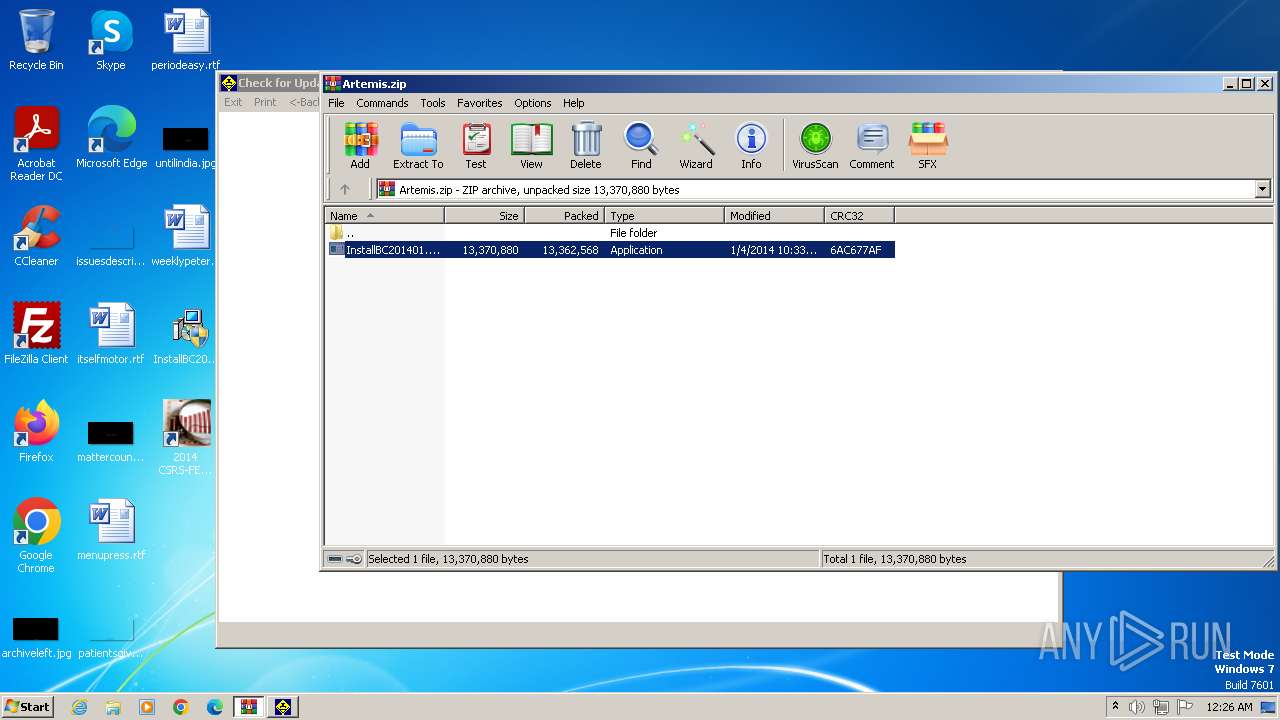The width and height of the screenshot is (1280, 720).
Task: Open the Recycle Bin desktop icon
Action: (36, 40)
